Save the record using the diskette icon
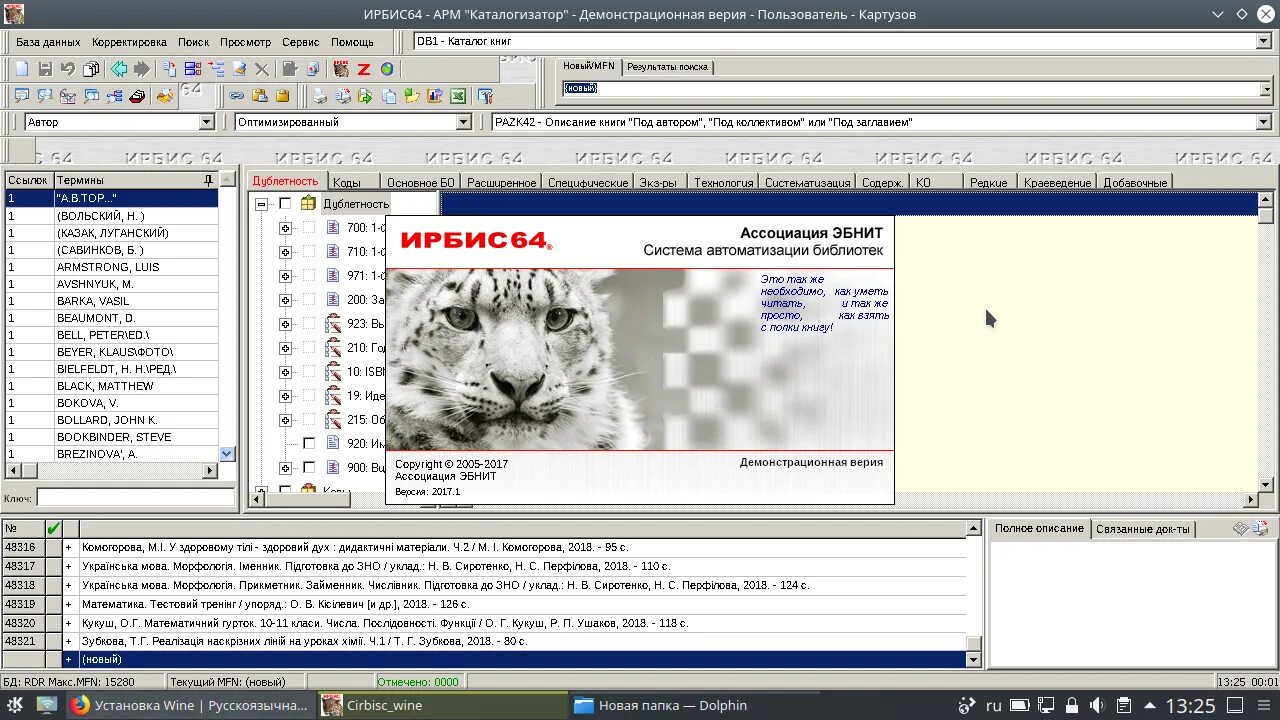The width and height of the screenshot is (1280, 720). click(46, 68)
